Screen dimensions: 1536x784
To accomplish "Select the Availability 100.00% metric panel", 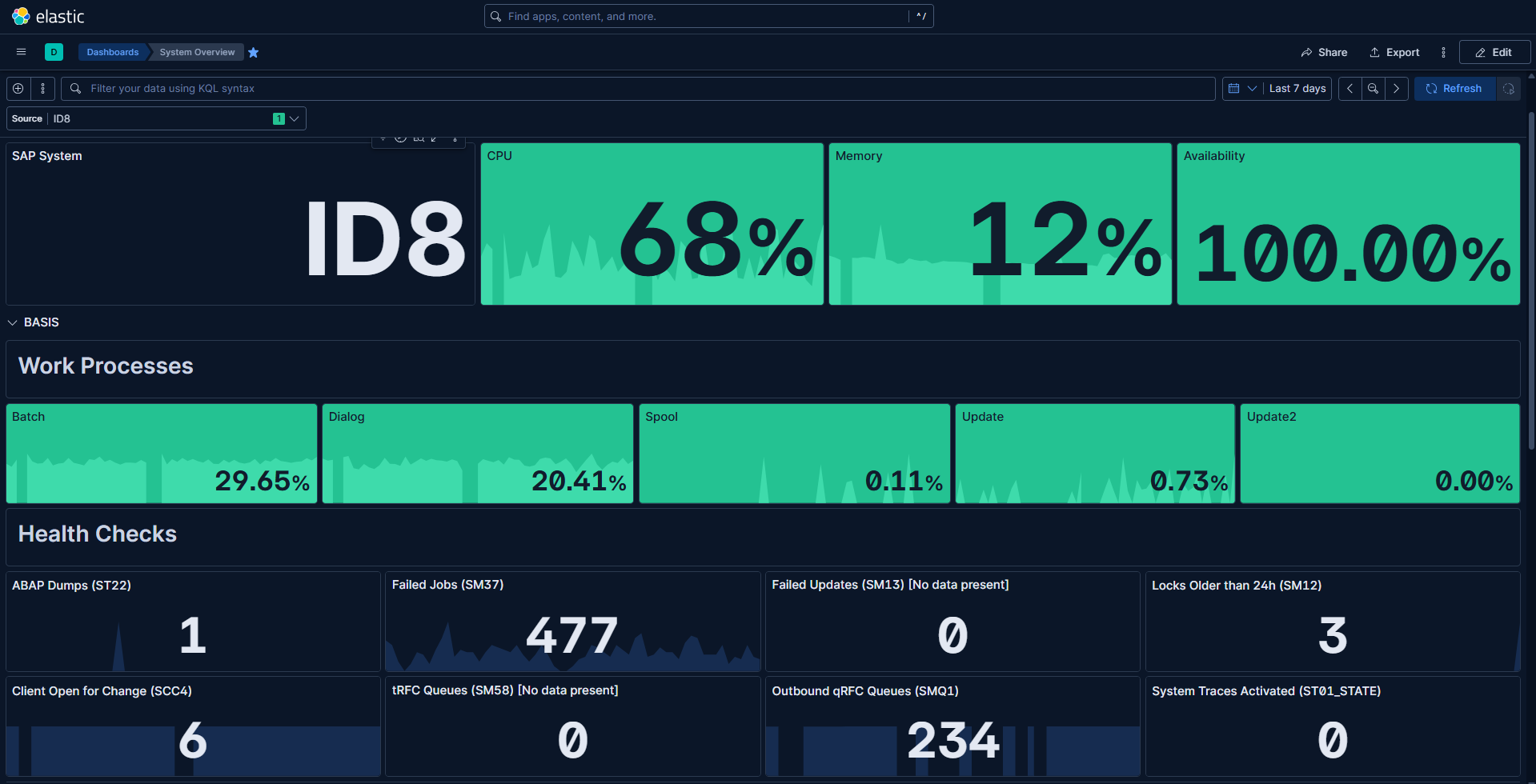I will (x=1348, y=224).
